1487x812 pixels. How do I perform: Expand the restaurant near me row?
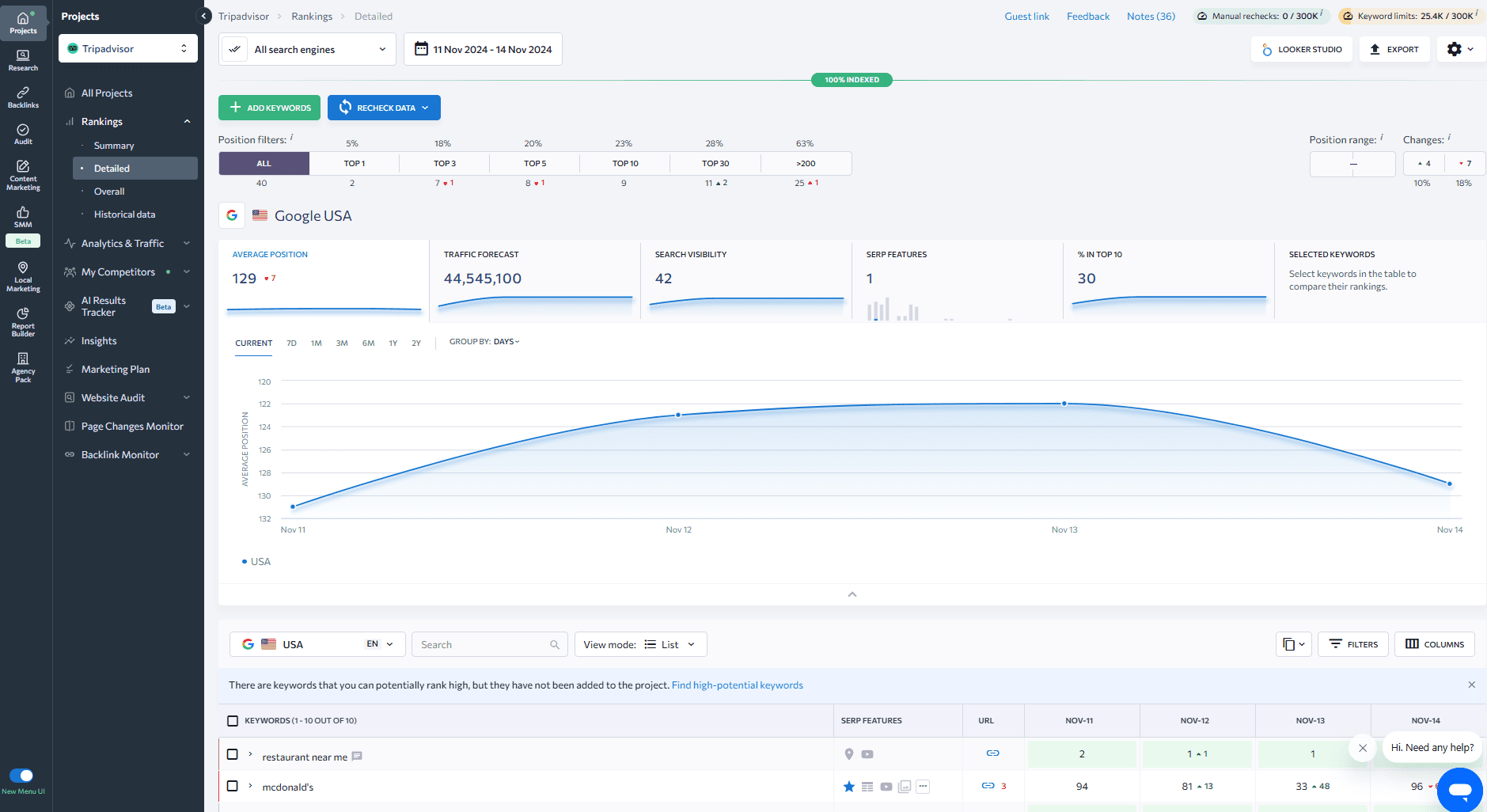tap(250, 754)
